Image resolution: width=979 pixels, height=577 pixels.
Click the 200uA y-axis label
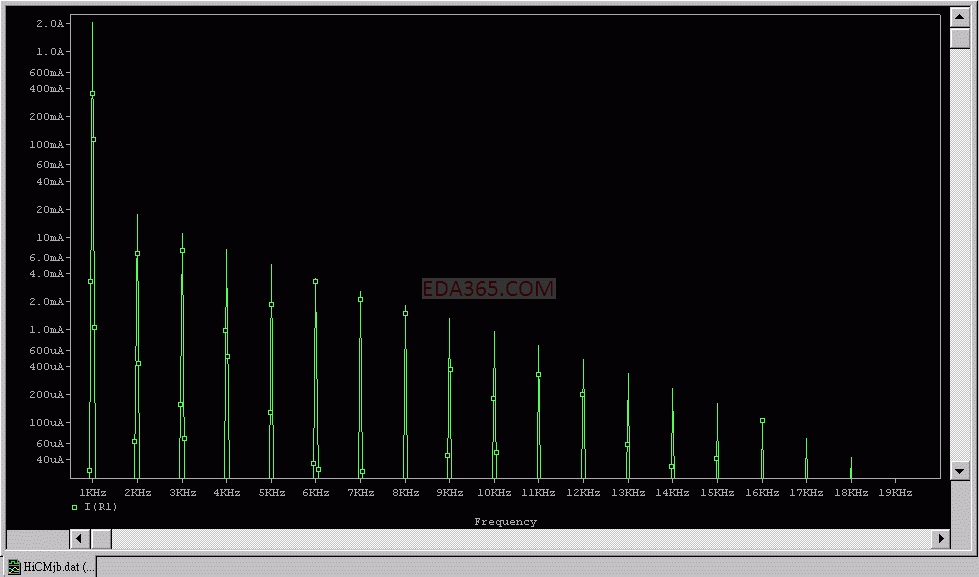46,395
